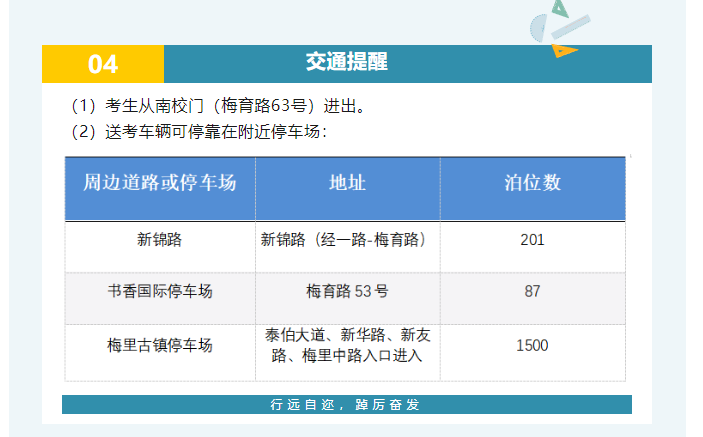
Task: Click the 泊位数 column header
Action: [532, 183]
